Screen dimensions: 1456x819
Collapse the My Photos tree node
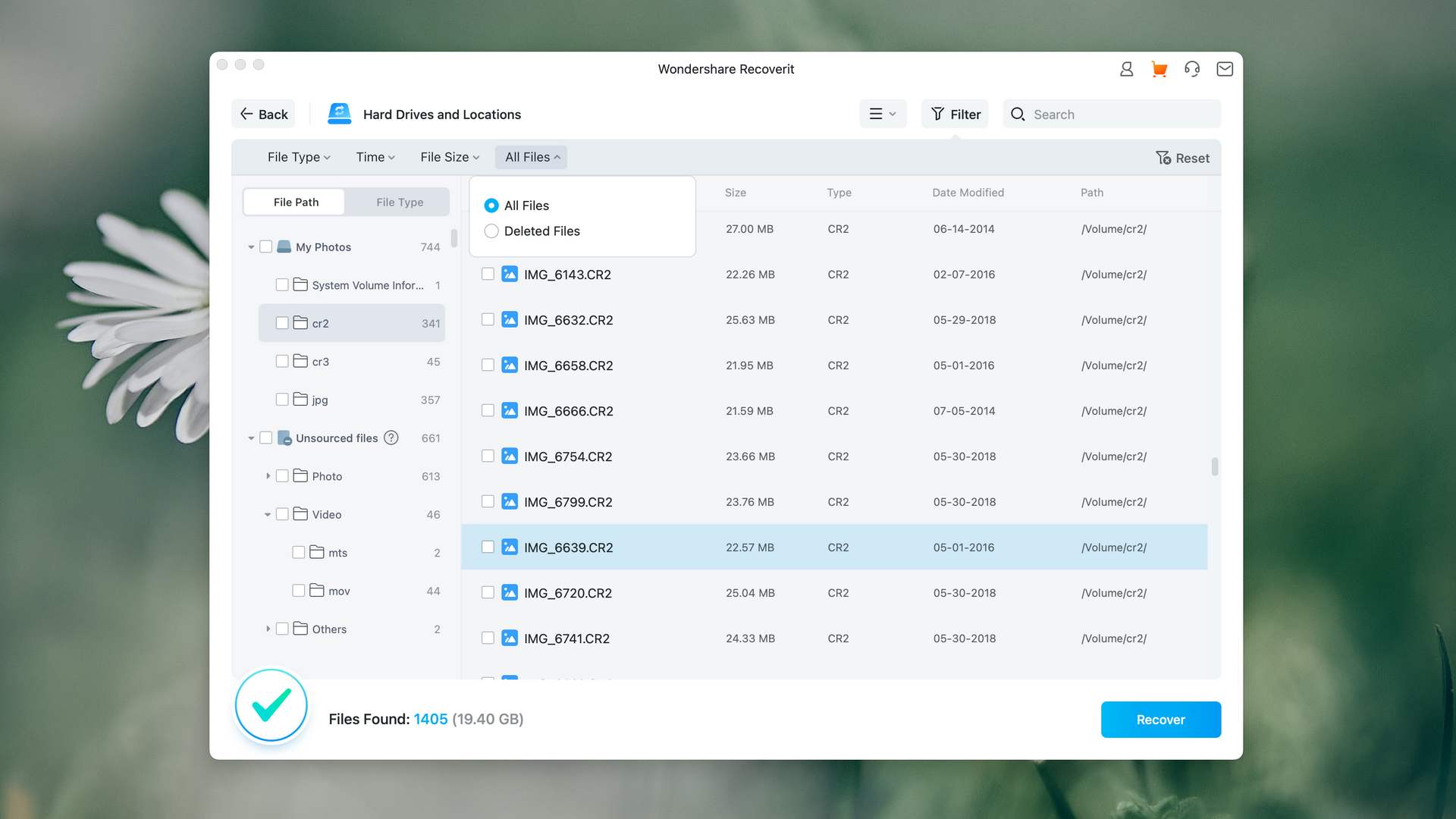coord(251,247)
